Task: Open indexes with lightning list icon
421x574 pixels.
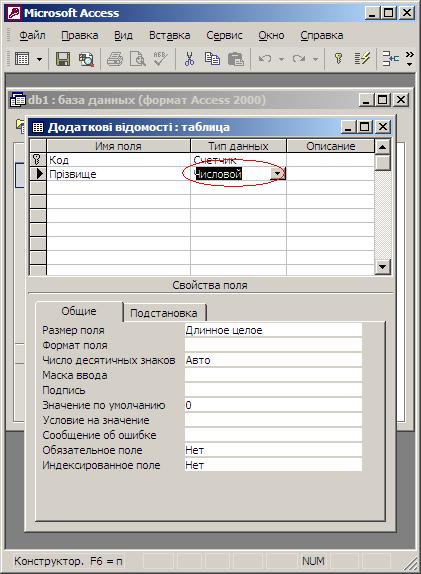Action: click(x=362, y=59)
